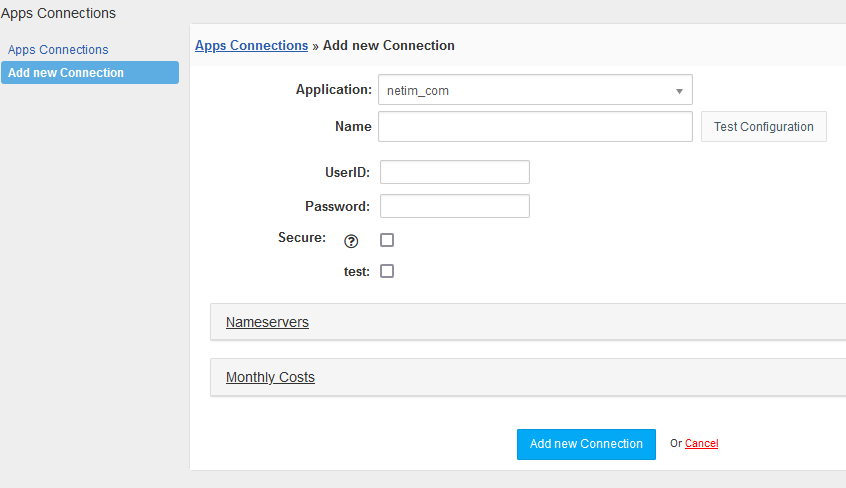846x488 pixels.
Task: Click the Apps Connections page title
Action: click(58, 13)
